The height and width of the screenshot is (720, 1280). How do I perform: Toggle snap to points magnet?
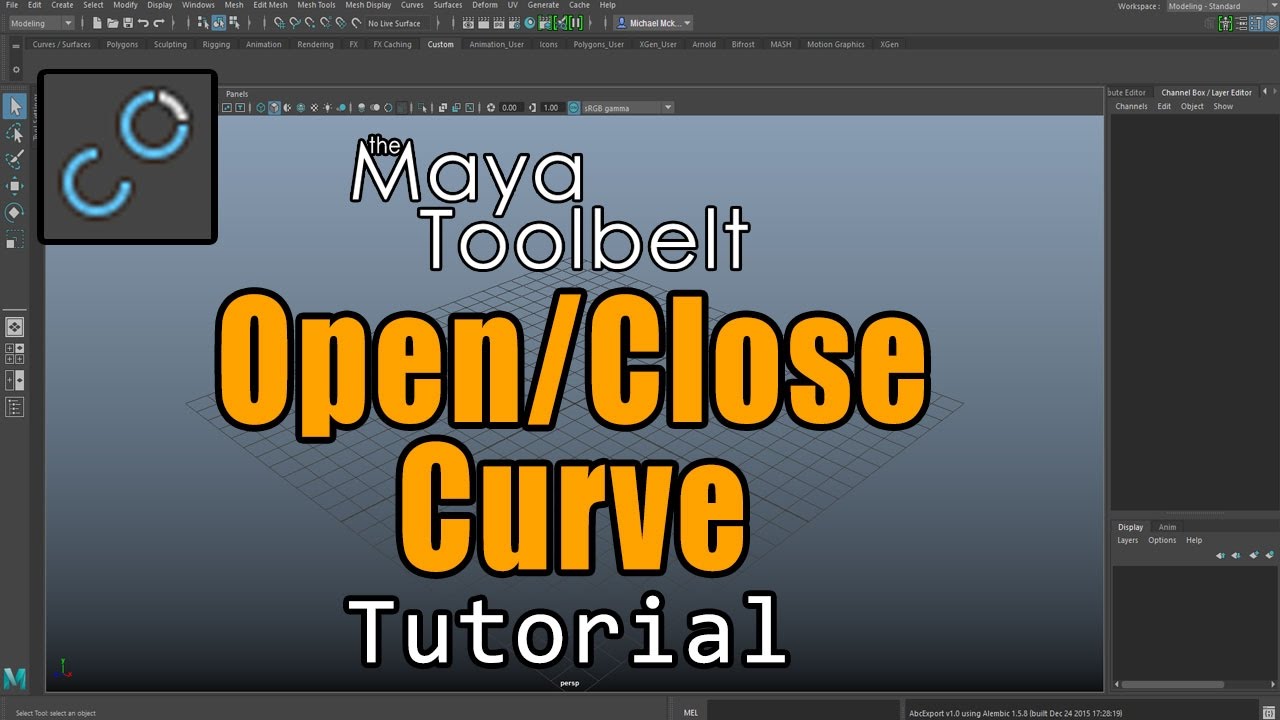click(310, 23)
